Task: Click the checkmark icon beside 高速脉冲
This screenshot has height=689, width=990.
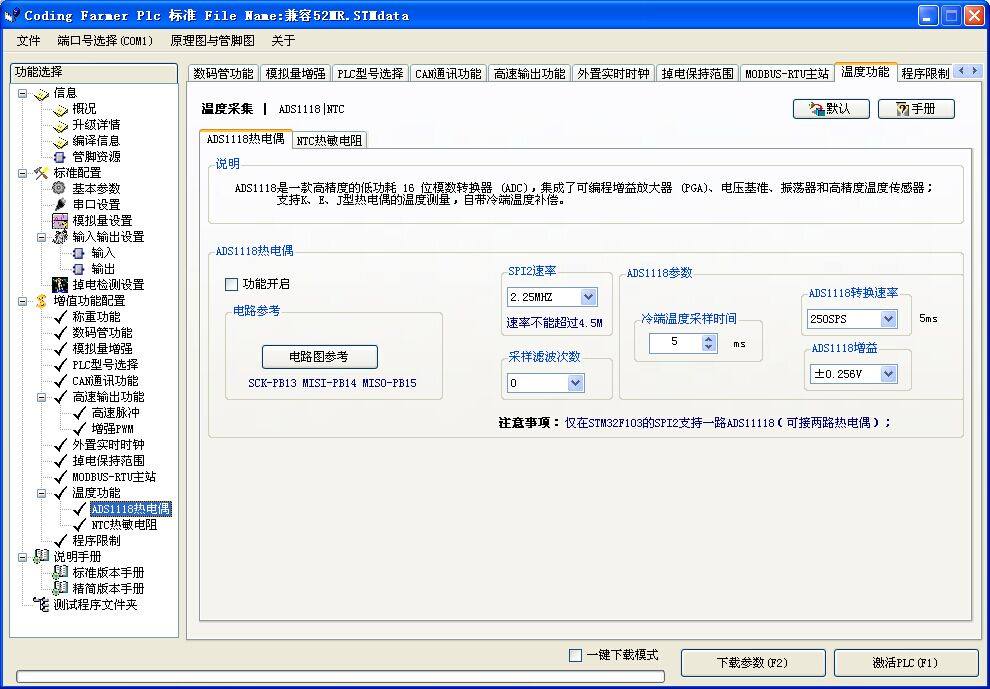Action: [80, 413]
